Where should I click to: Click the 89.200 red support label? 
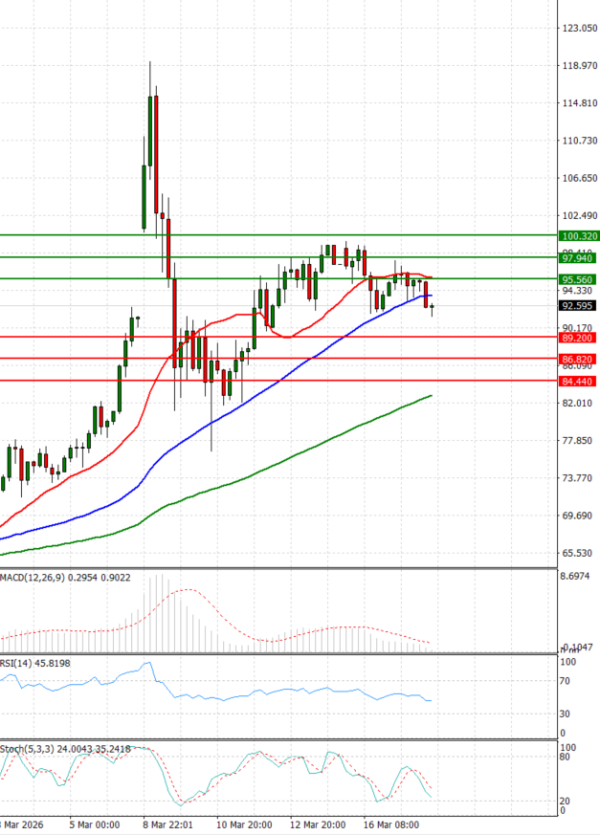[x=578, y=339]
